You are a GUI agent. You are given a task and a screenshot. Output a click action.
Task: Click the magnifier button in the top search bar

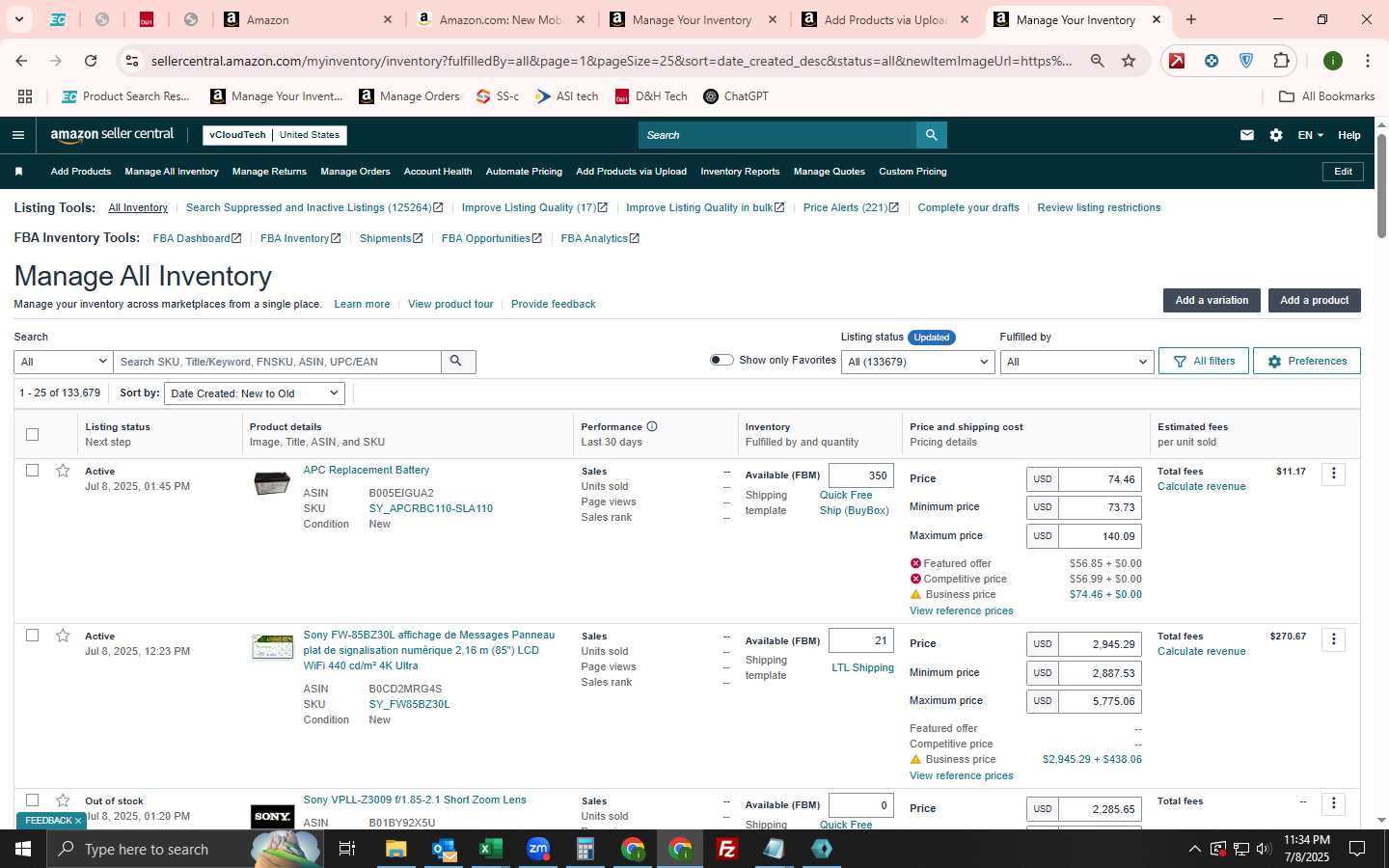[x=931, y=135]
